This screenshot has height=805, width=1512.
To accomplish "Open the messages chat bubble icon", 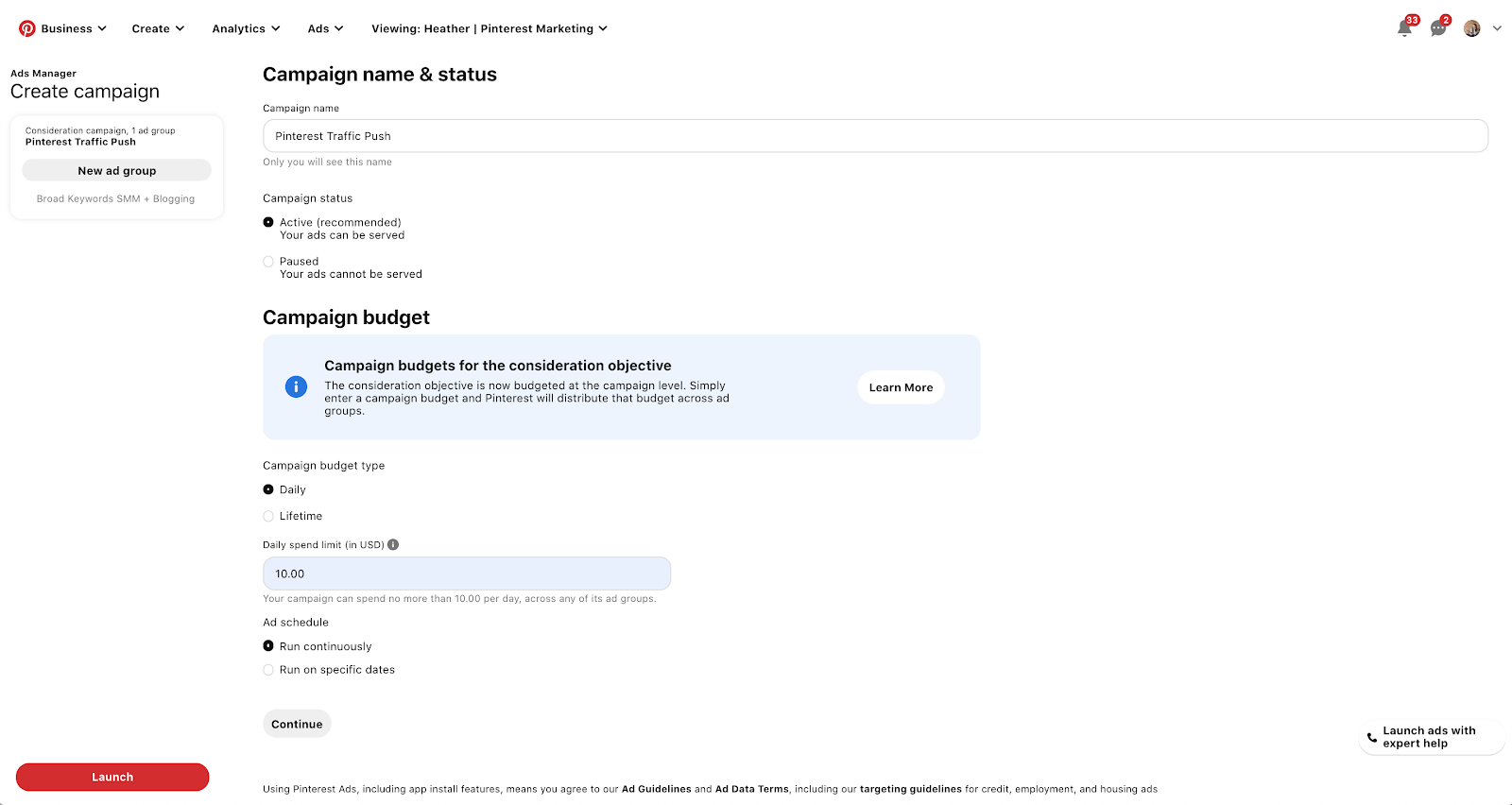I will pyautogui.click(x=1438, y=28).
